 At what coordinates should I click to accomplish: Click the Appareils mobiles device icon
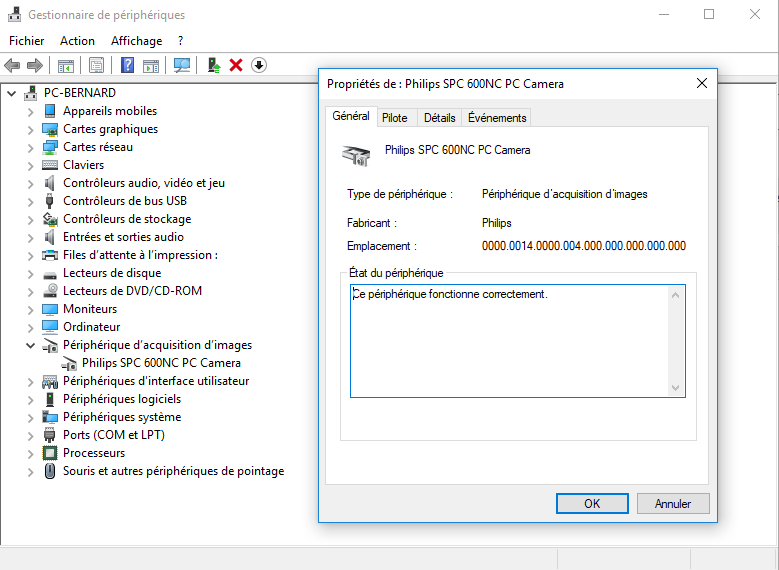[50, 111]
